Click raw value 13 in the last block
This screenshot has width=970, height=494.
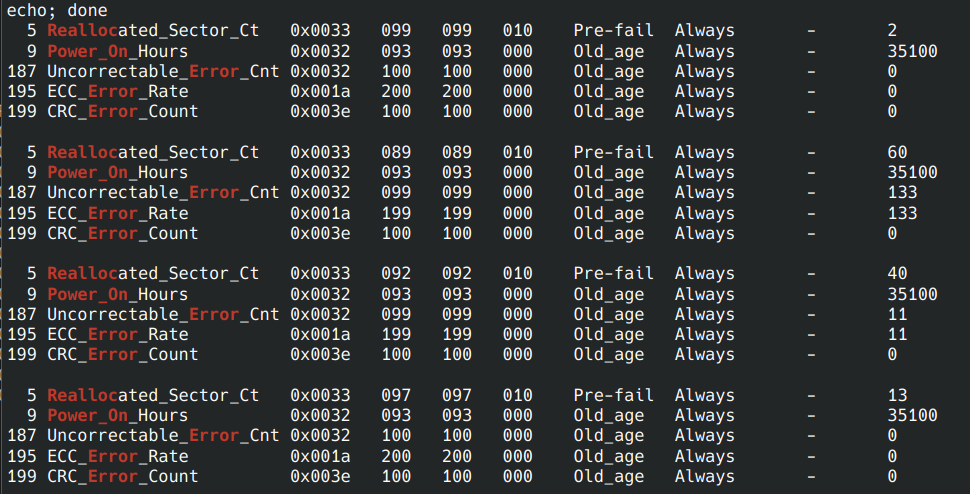click(x=897, y=395)
